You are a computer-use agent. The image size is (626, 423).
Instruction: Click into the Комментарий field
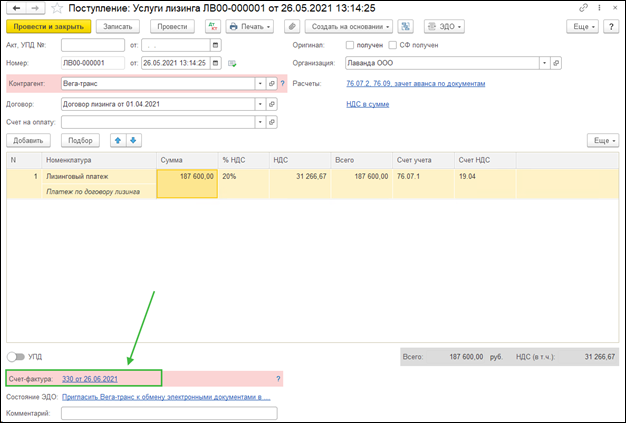point(169,413)
